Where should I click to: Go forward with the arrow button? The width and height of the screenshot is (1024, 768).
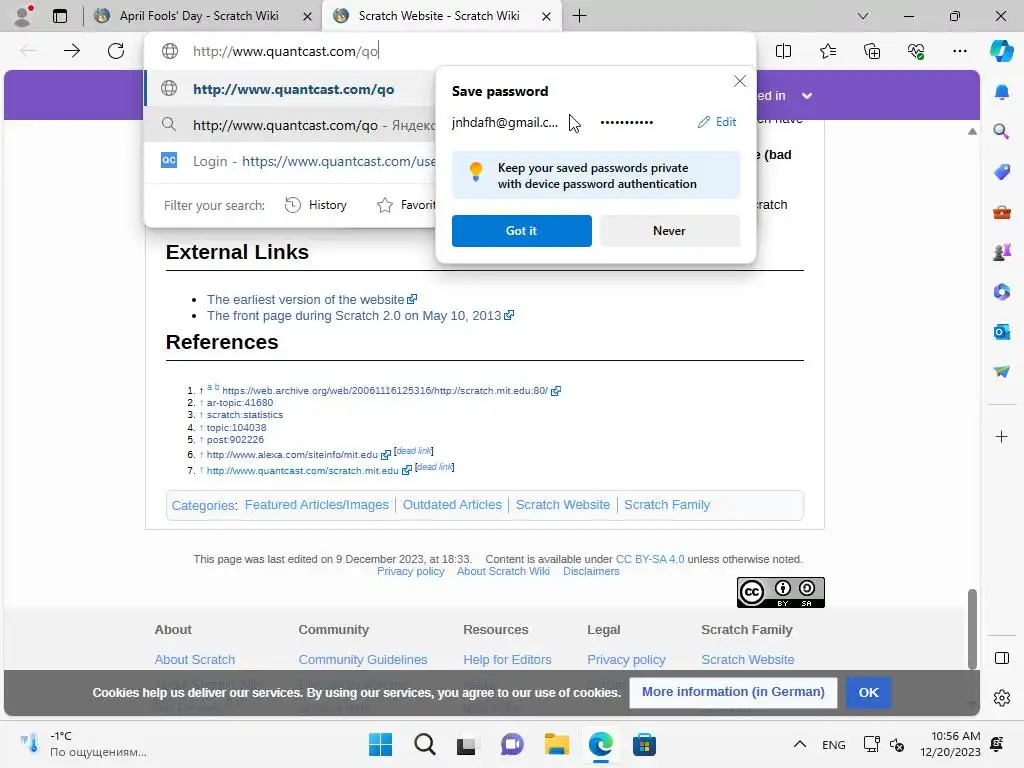pyautogui.click(x=72, y=51)
